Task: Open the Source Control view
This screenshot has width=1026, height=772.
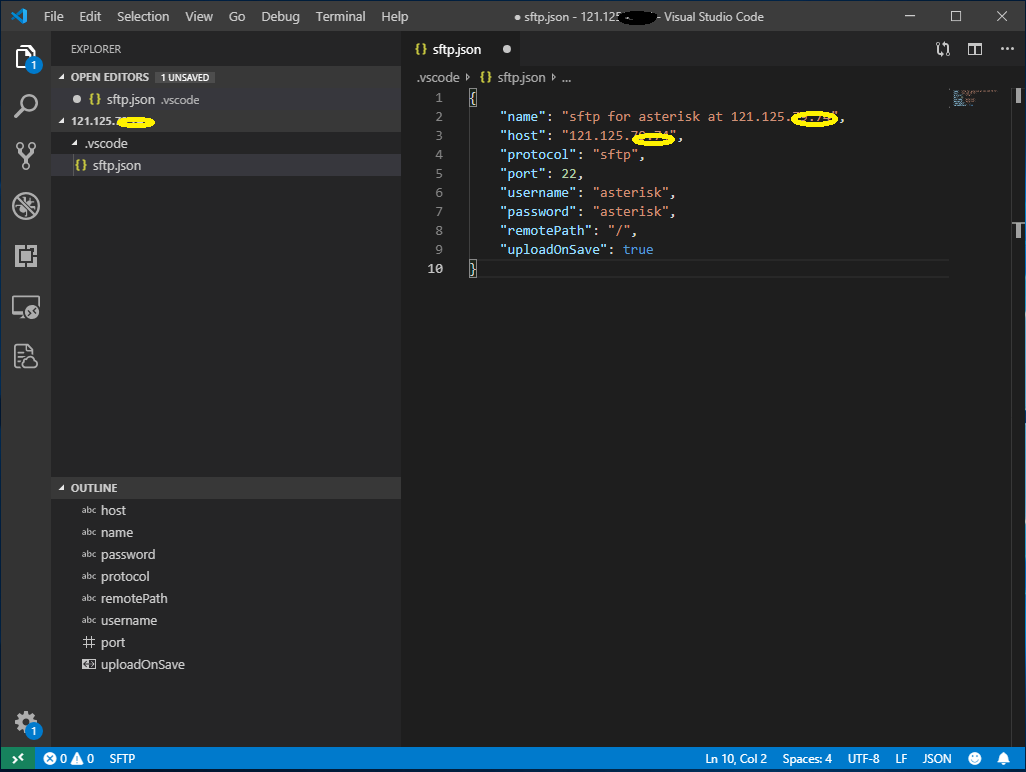Action: (x=26, y=156)
